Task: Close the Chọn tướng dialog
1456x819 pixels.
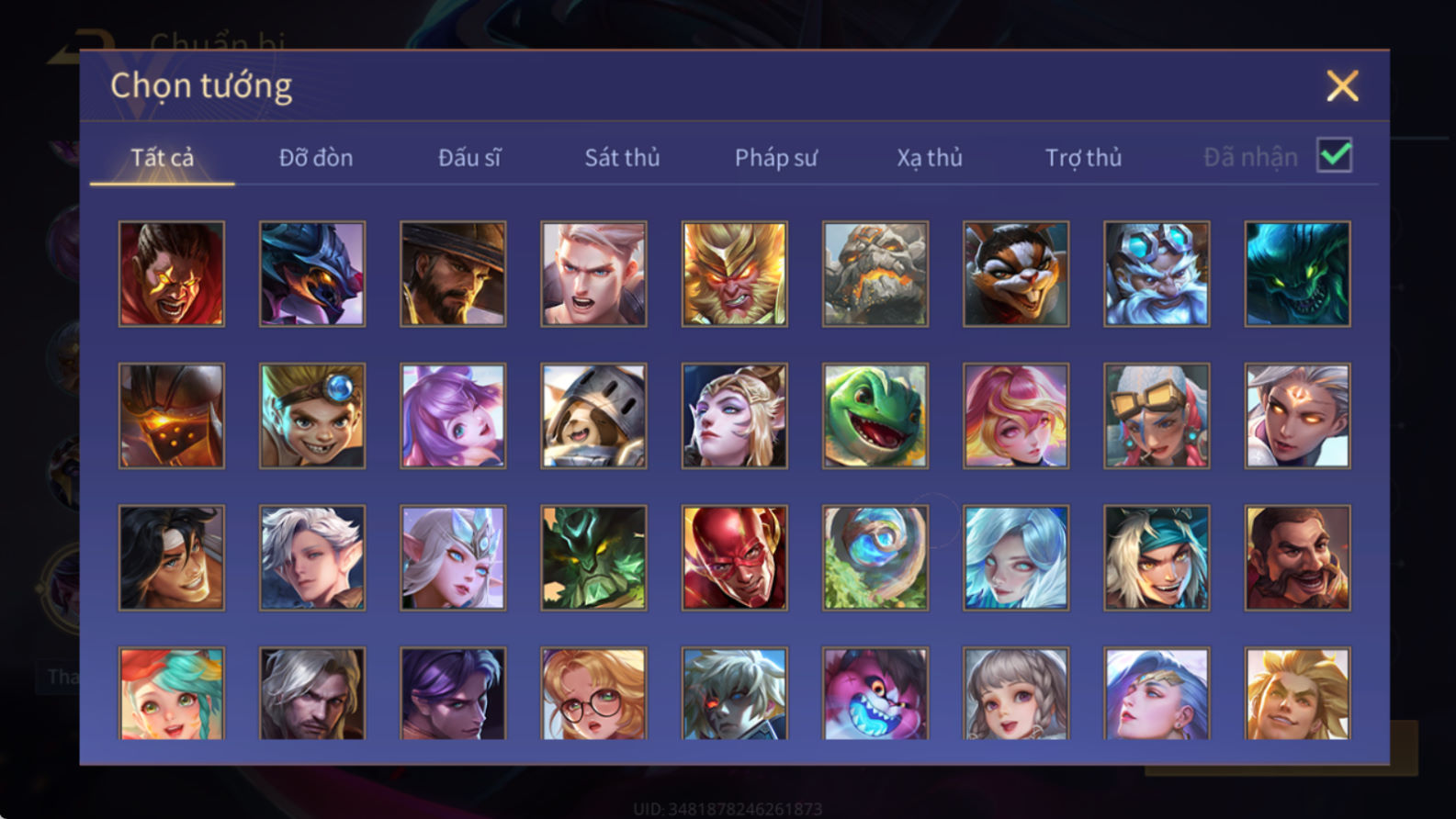Action: click(x=1342, y=86)
